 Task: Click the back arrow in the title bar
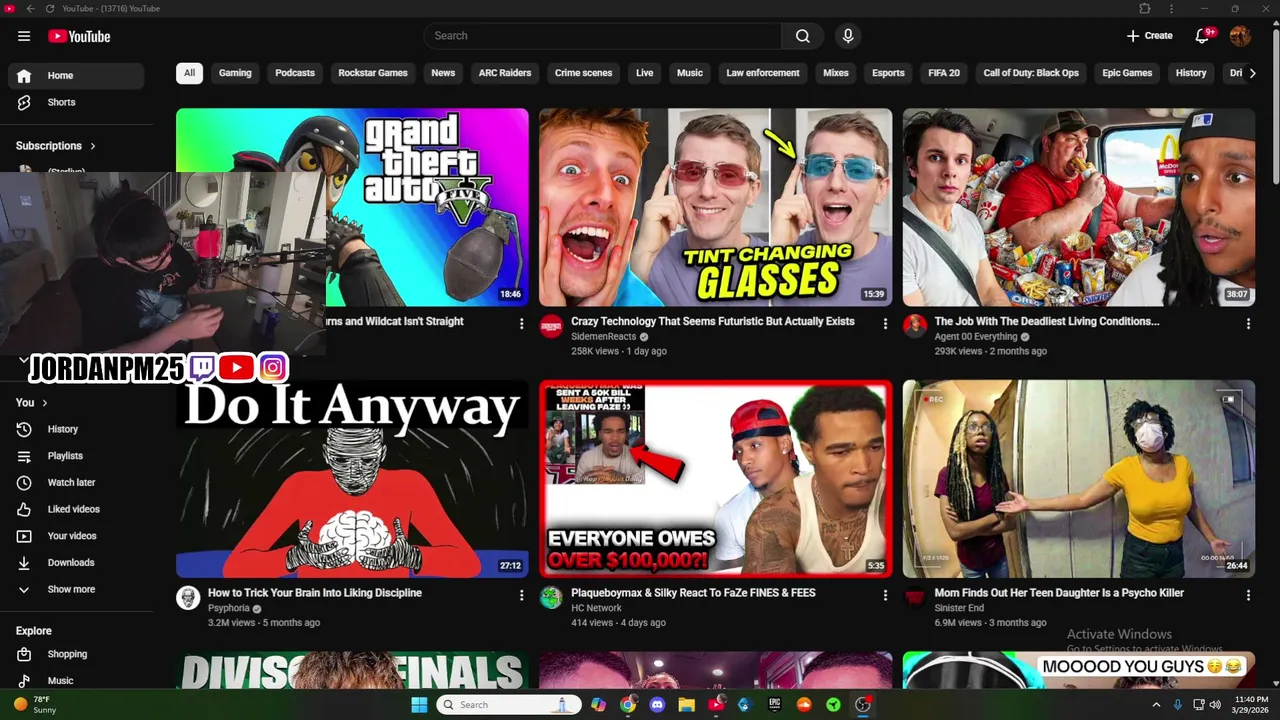pos(30,8)
